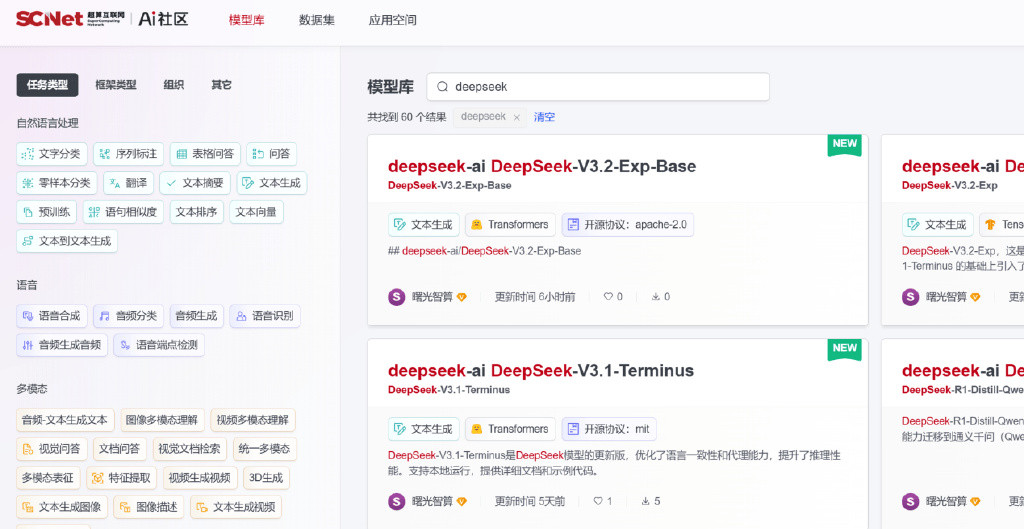Open DeepSeek-V3.2-Exp-Base model card title
The width and height of the screenshot is (1024, 529).
(542, 166)
